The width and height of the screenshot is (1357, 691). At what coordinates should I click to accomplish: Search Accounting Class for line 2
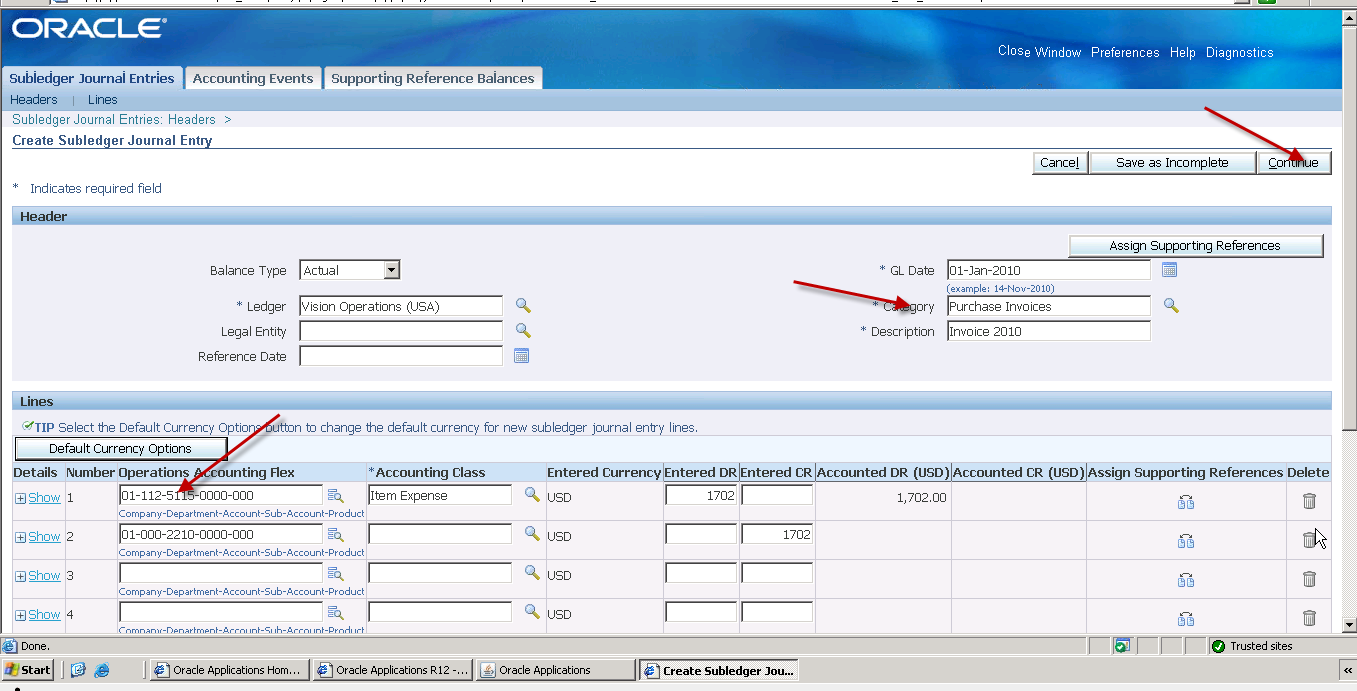[532, 533]
